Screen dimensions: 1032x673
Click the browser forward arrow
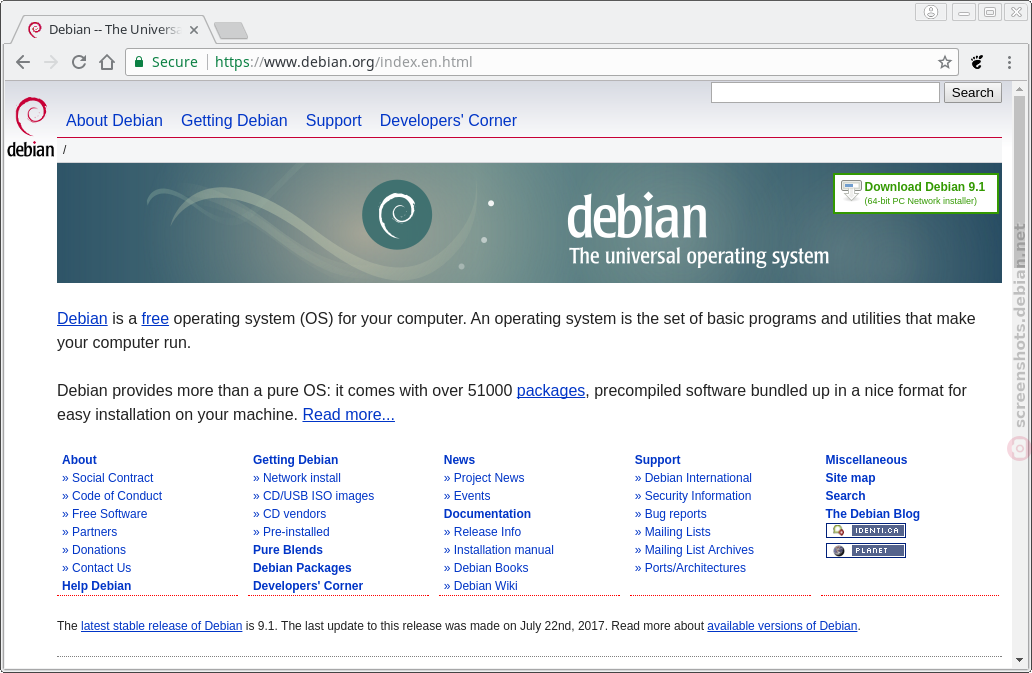(51, 62)
